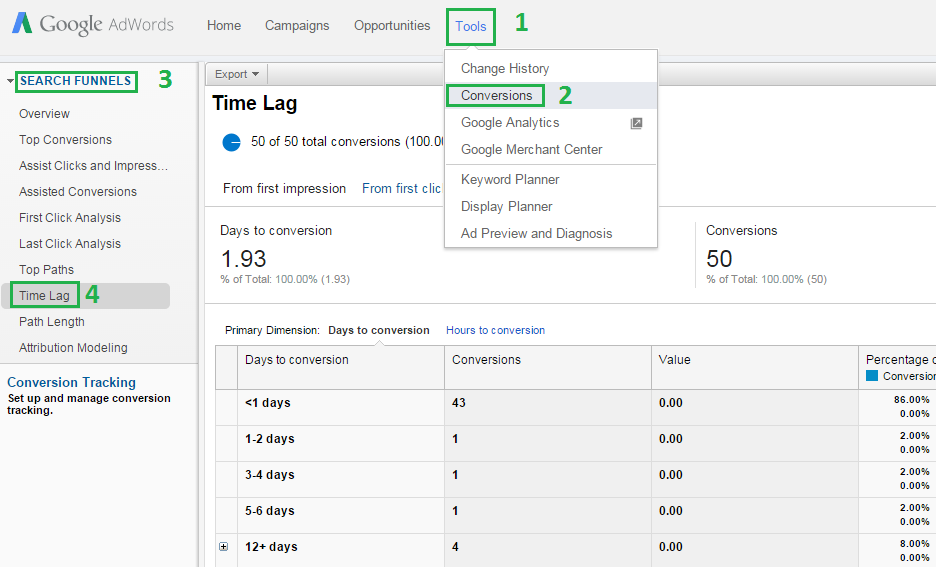Click the Conversions total of 50
This screenshot has height=567, width=936.
pyautogui.click(x=719, y=259)
